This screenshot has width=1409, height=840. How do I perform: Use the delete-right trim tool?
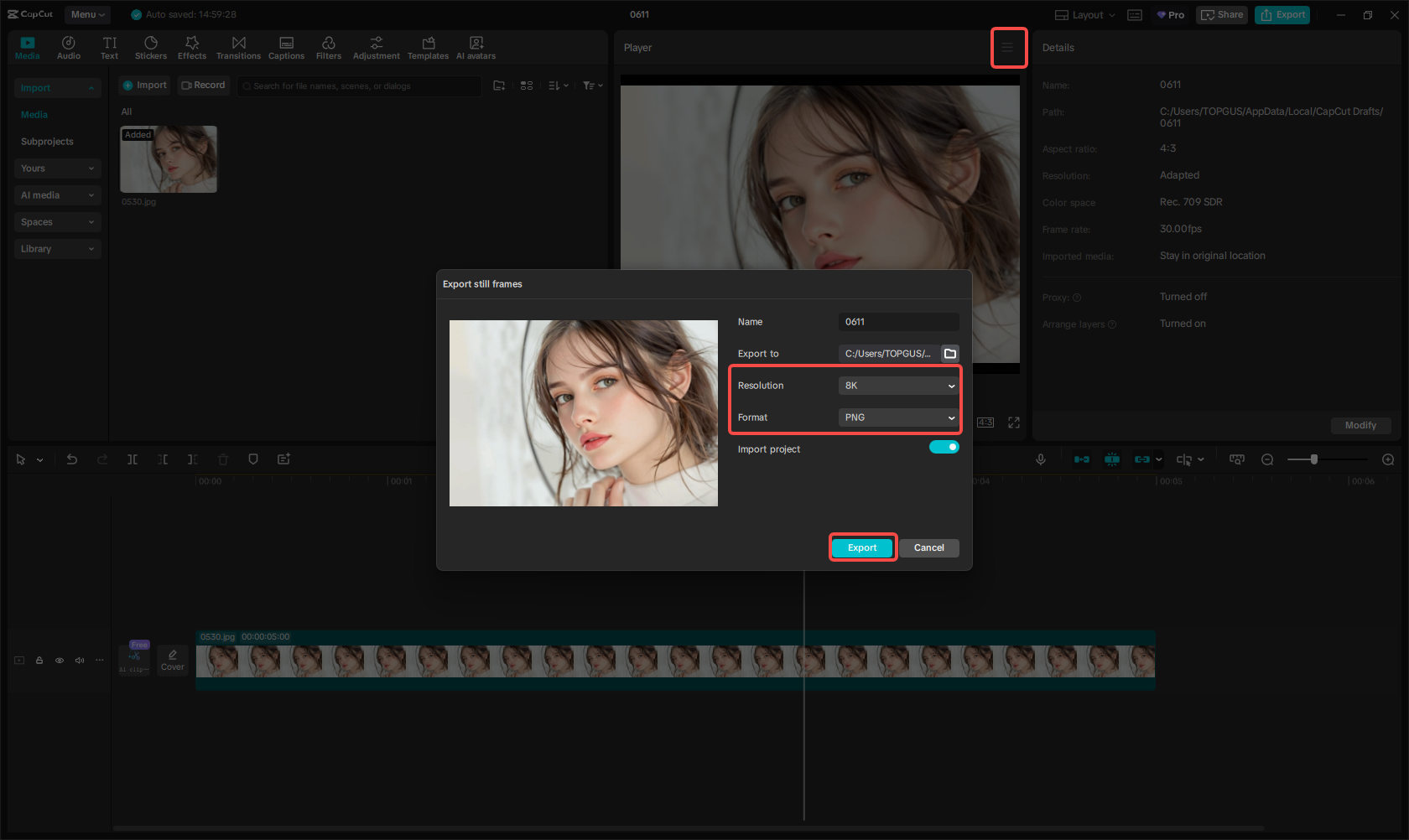pos(193,459)
